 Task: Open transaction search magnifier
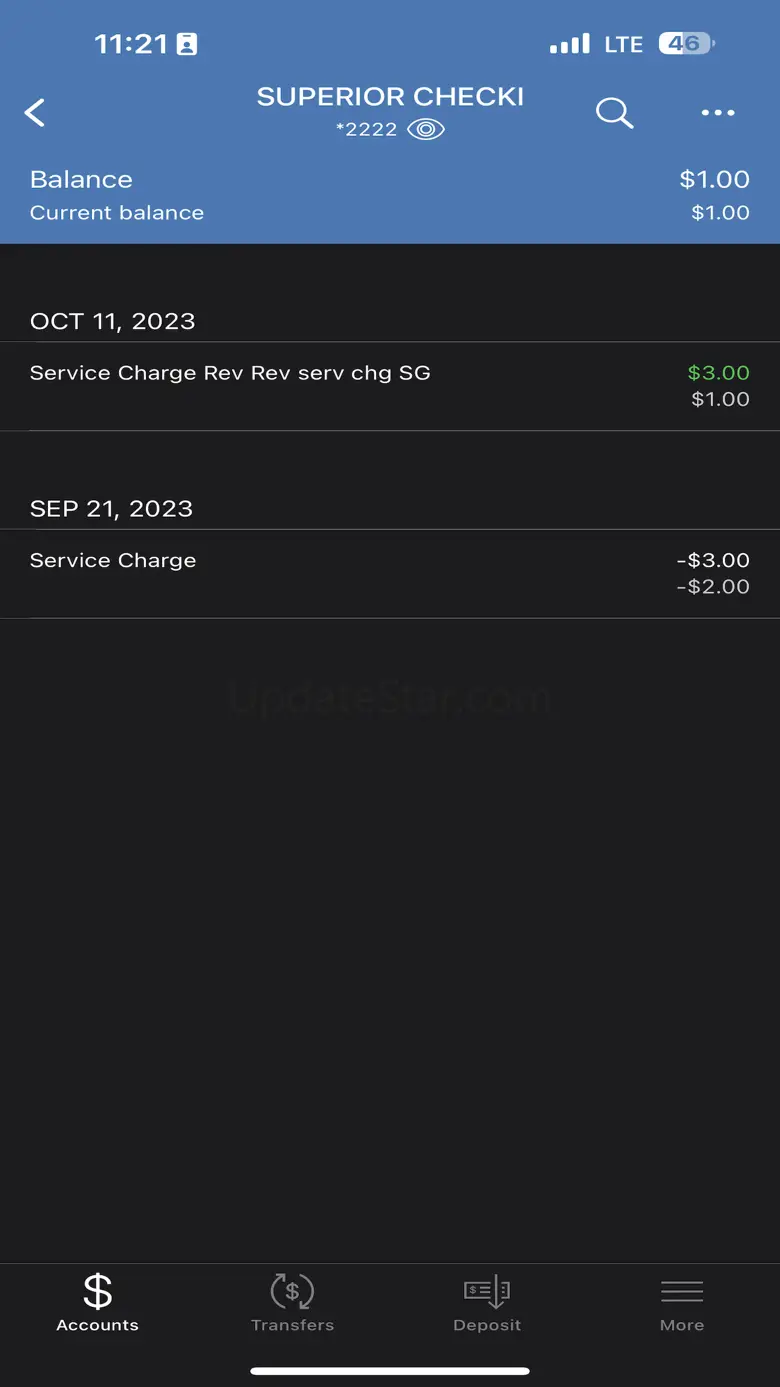[614, 113]
